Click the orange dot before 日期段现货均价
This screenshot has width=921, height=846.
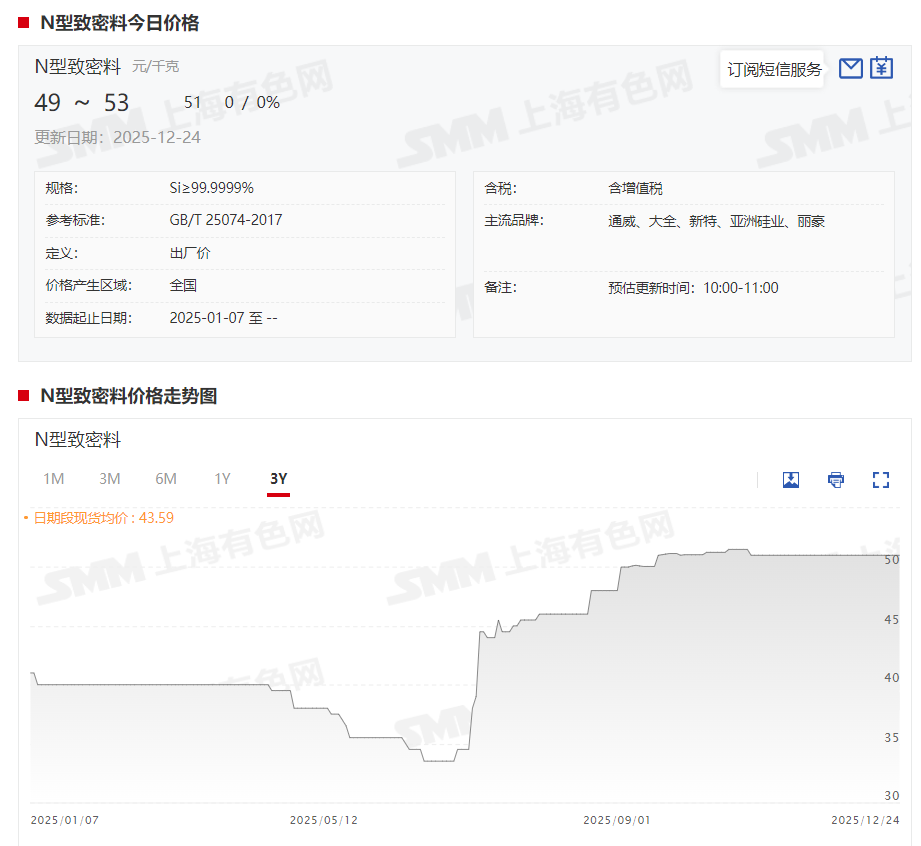(x=26, y=518)
